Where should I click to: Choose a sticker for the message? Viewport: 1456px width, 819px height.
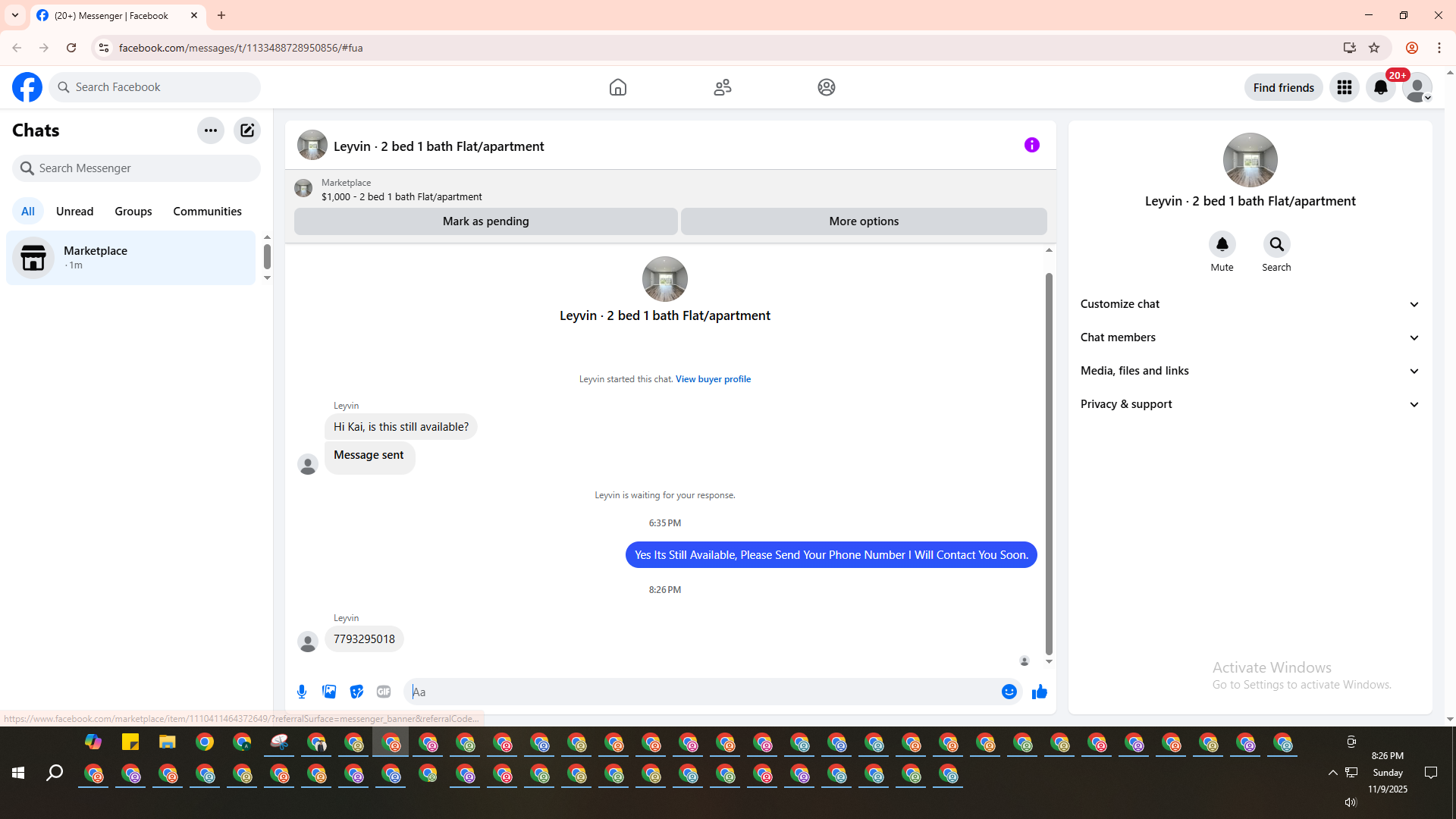(356, 692)
